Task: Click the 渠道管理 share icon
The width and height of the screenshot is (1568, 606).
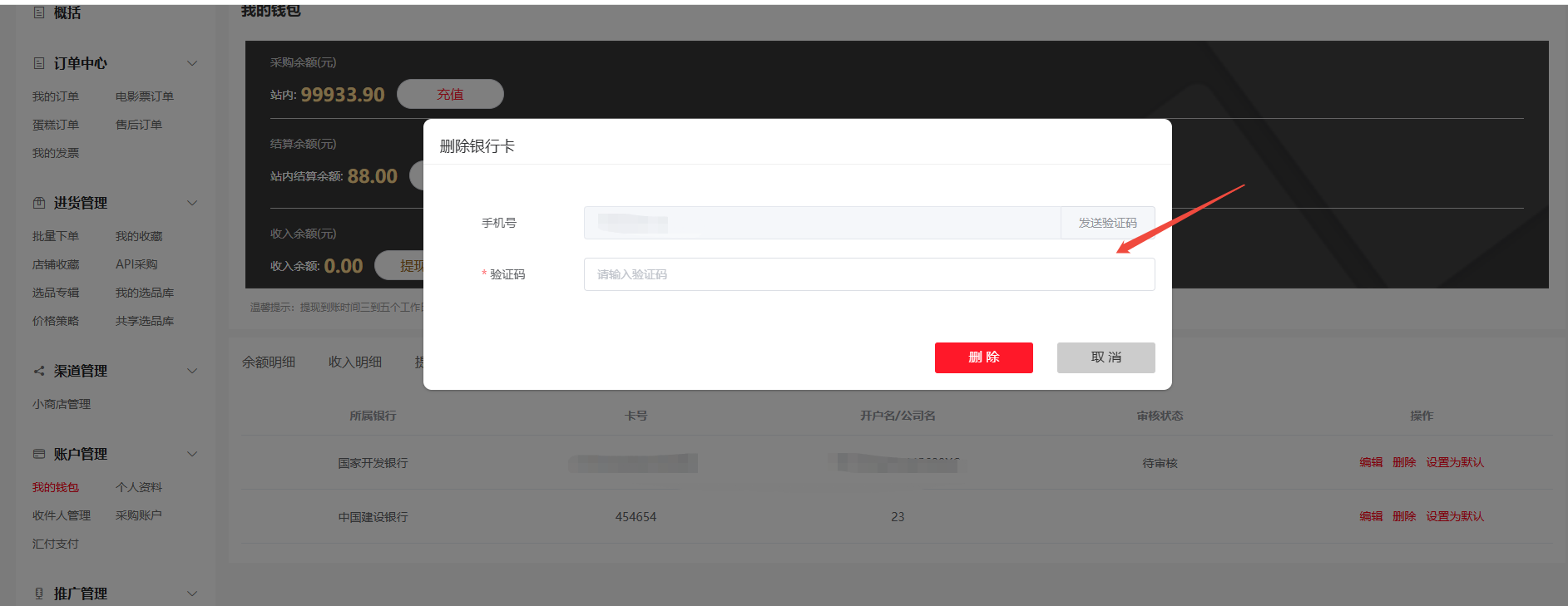Action: point(39,371)
